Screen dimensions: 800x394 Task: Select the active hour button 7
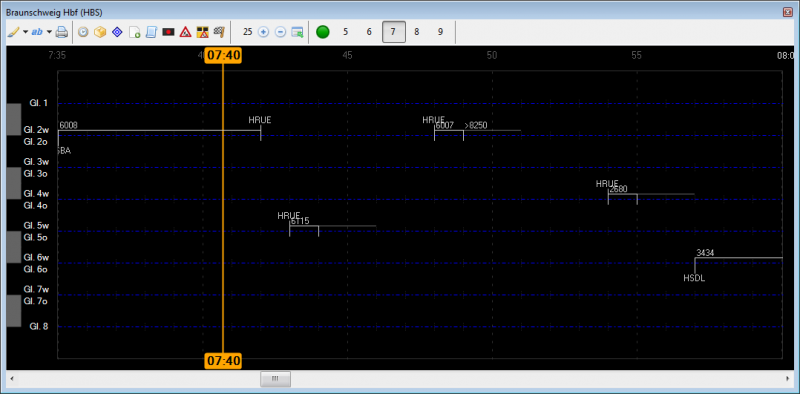pos(393,32)
